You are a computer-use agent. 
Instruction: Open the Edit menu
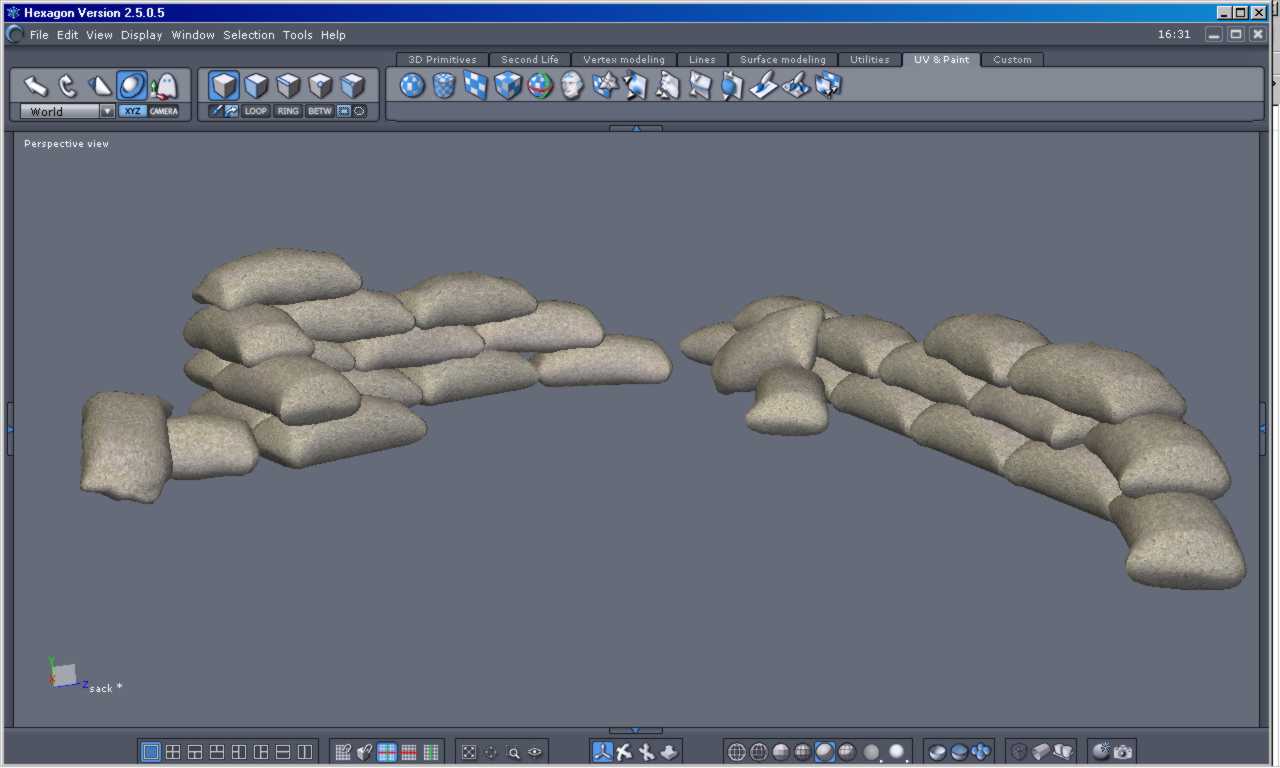pos(67,35)
